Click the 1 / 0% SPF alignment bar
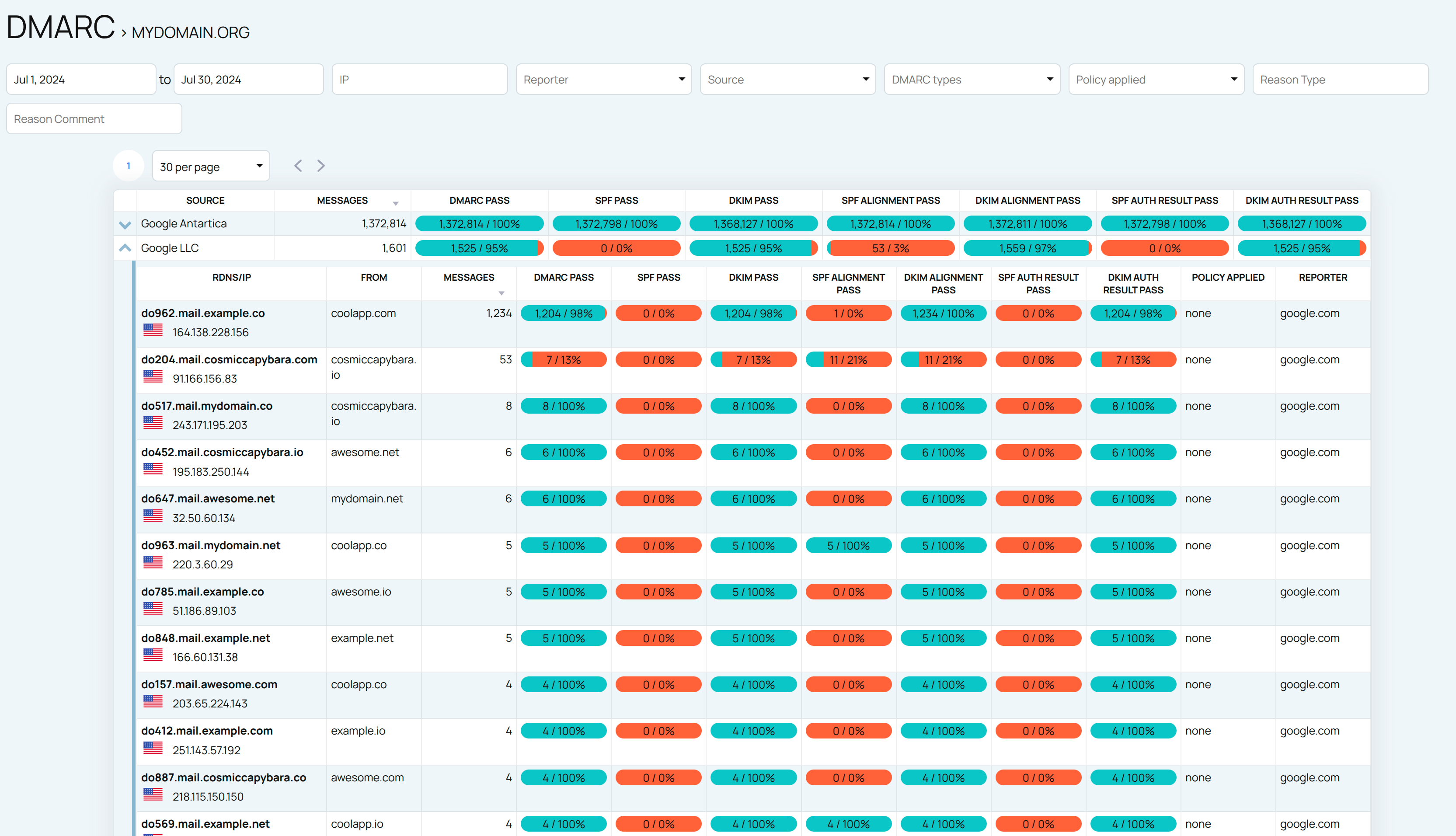 (x=848, y=313)
